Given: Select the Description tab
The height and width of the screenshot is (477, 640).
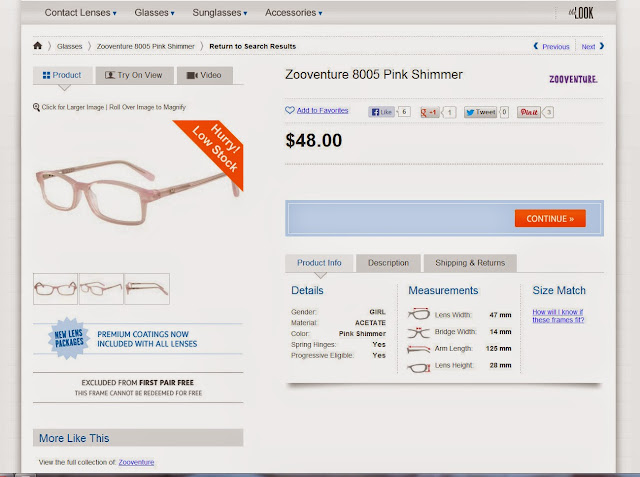Looking at the screenshot, I should pyautogui.click(x=388, y=263).
